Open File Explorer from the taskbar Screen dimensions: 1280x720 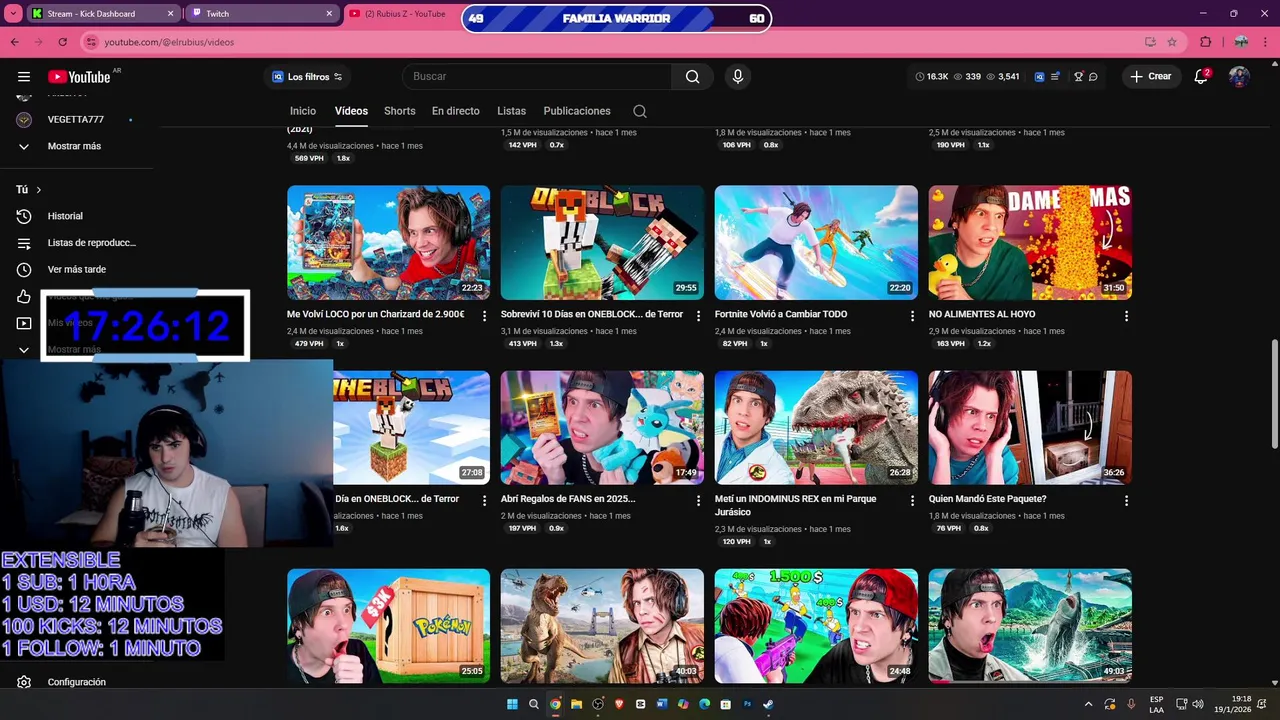pos(576,704)
